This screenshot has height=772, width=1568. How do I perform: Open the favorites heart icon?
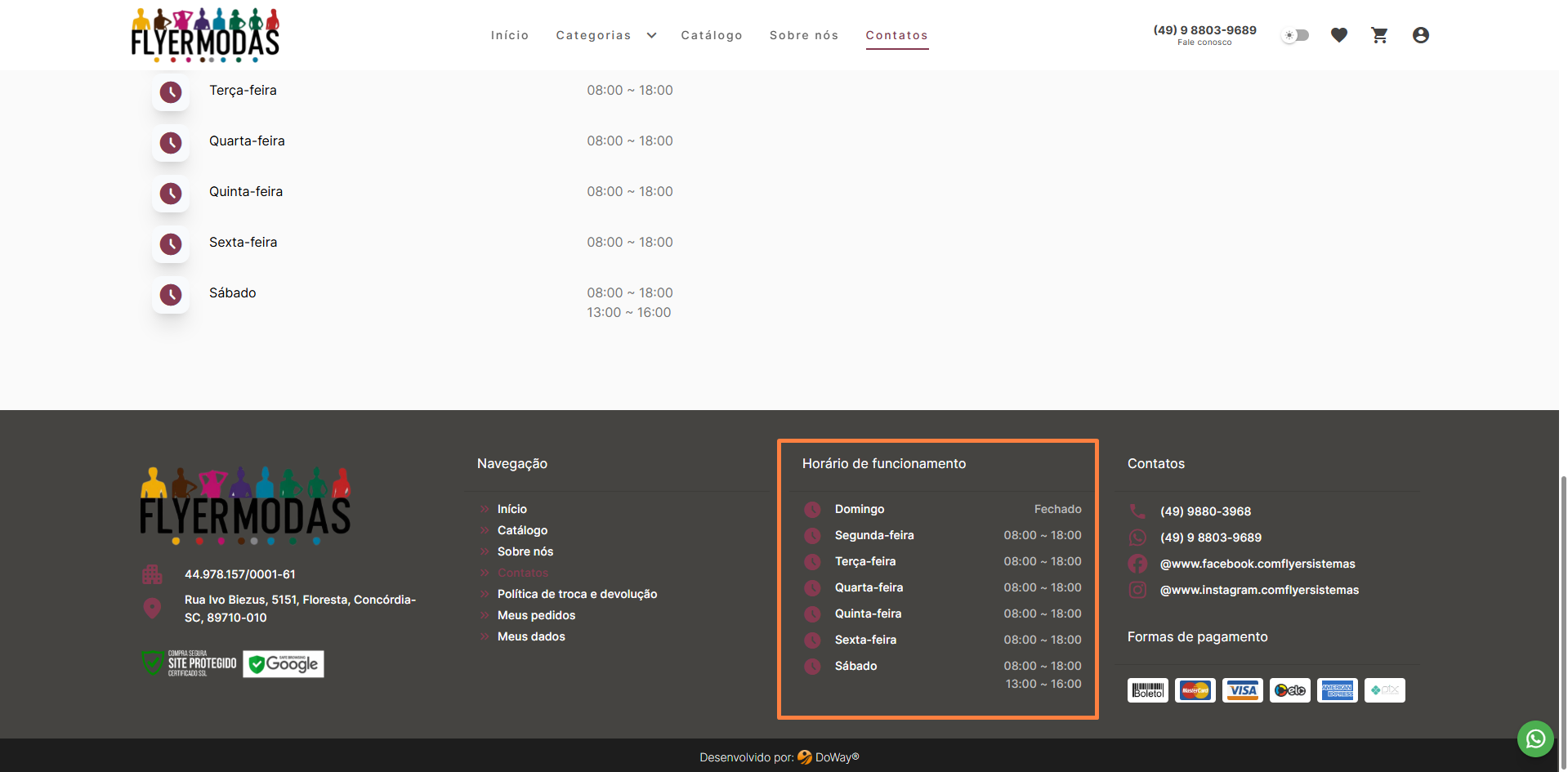click(1338, 35)
